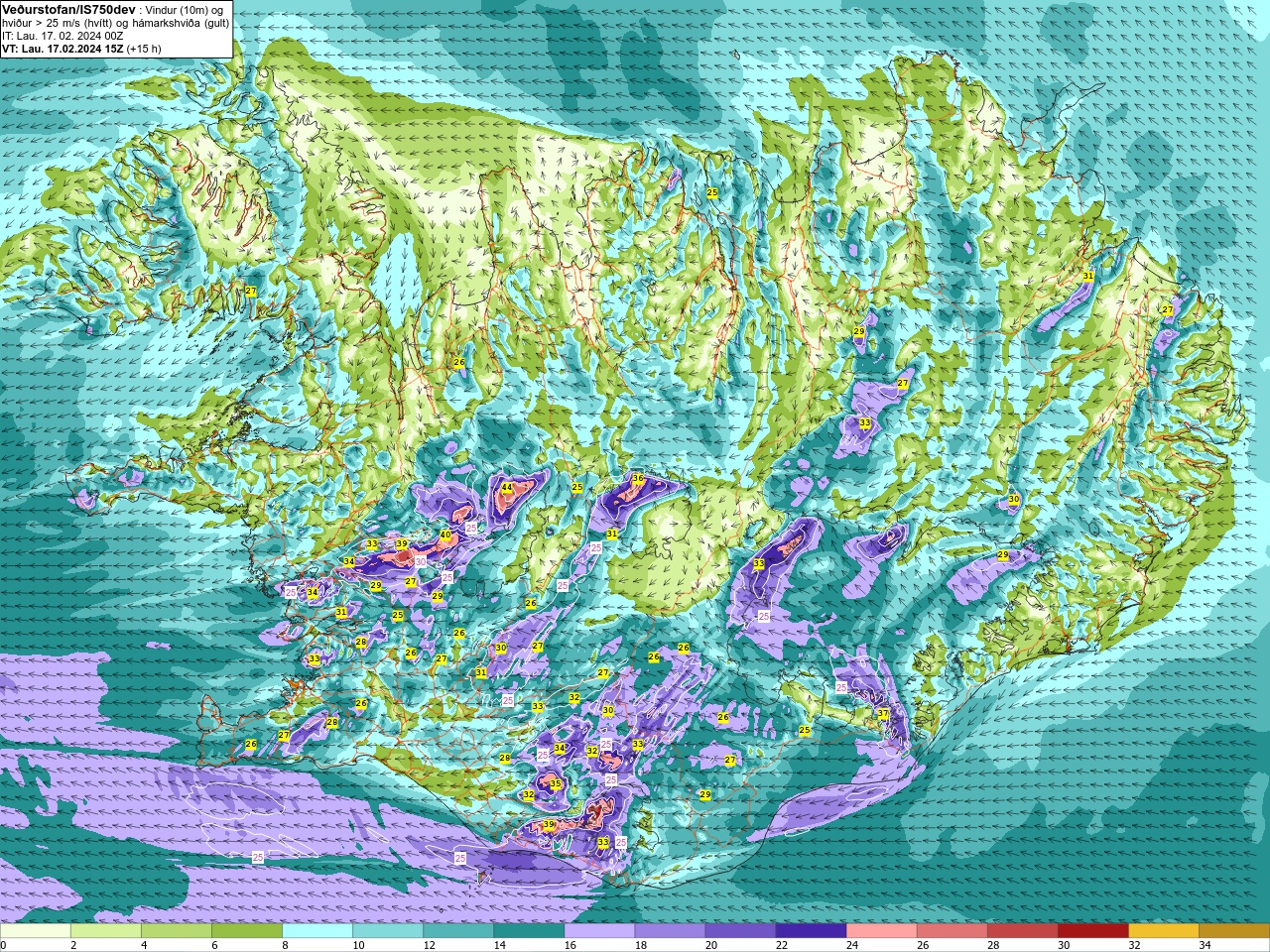Click the initial time 'IT: Lau. 17. 02. 2024 00Z'

[63, 36]
